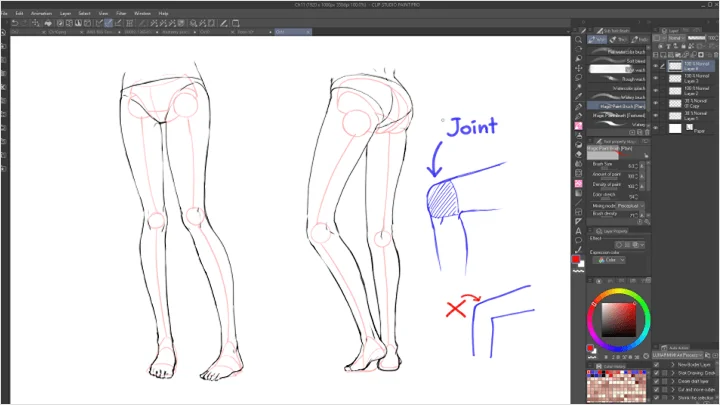Hide Layer 4 with its eye icon
The height and width of the screenshot is (405, 720).
click(x=656, y=66)
